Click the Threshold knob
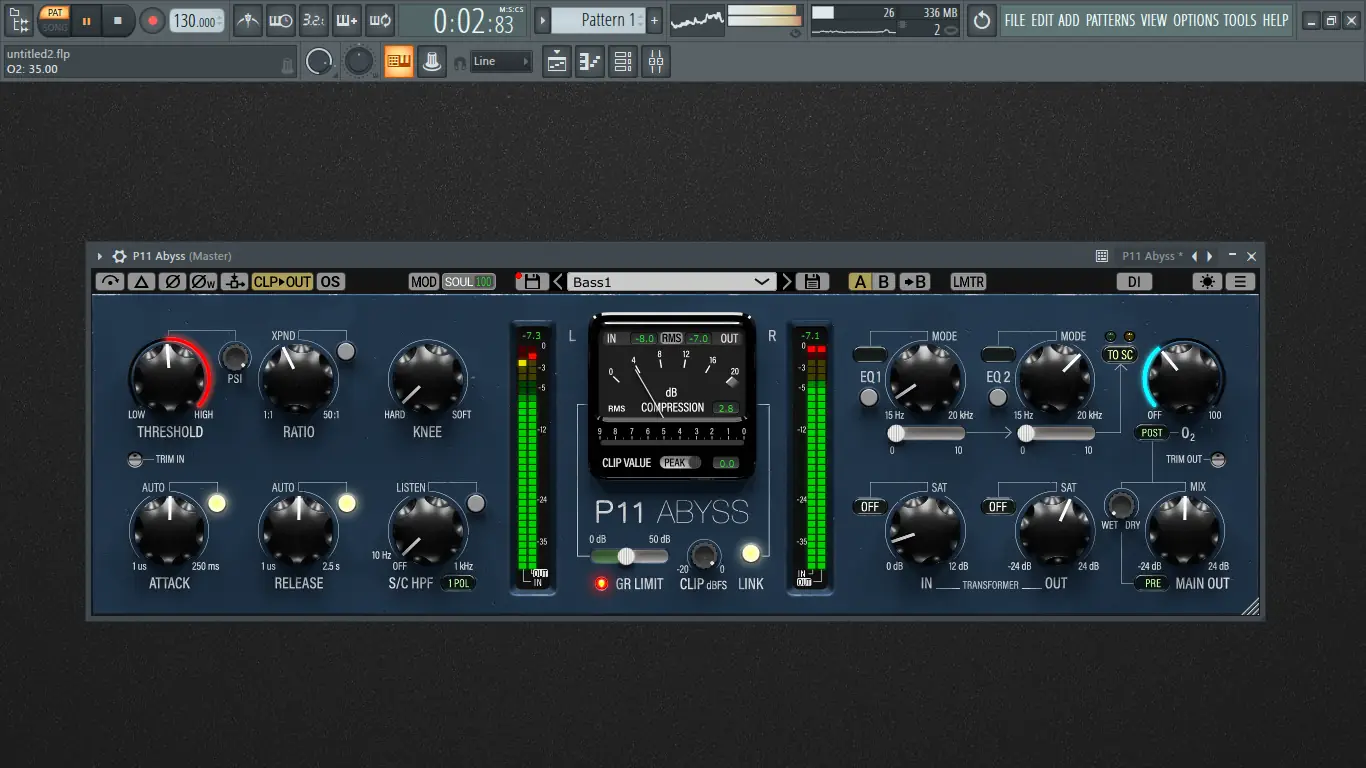Image resolution: width=1366 pixels, height=768 pixels. point(169,378)
